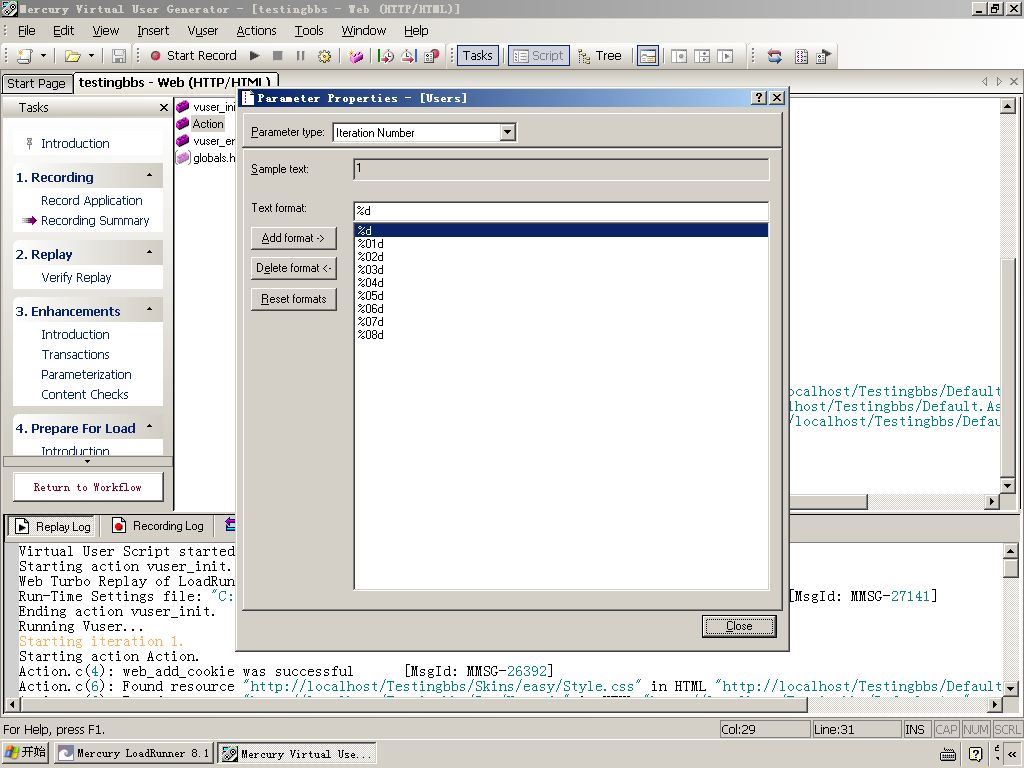
Task: Expand hidden tray icons chevron
Action: point(1012,754)
